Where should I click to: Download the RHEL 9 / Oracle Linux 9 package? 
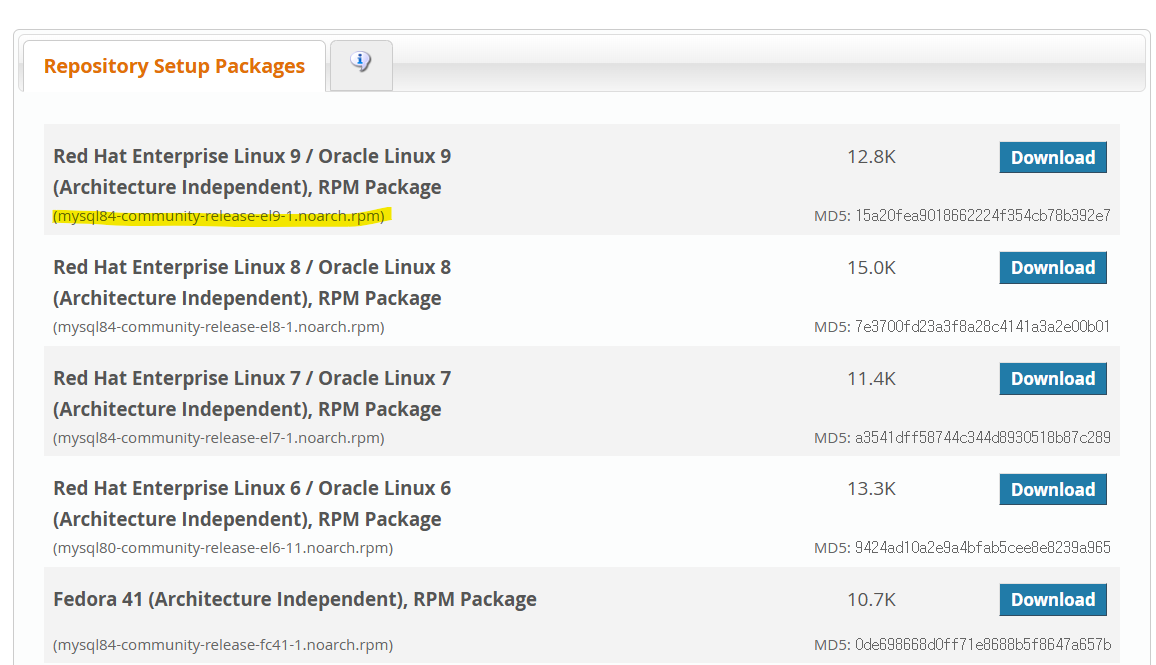pos(1053,157)
